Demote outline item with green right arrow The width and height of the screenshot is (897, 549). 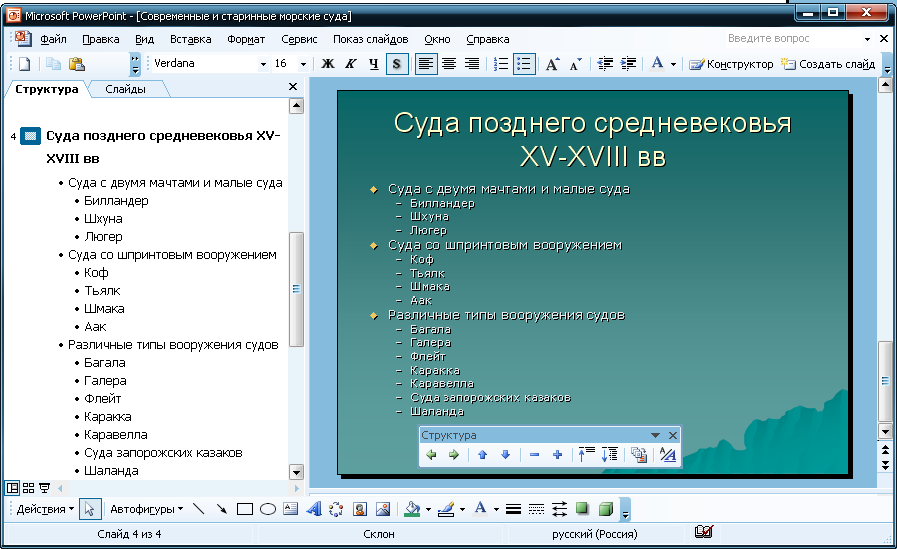[454, 455]
